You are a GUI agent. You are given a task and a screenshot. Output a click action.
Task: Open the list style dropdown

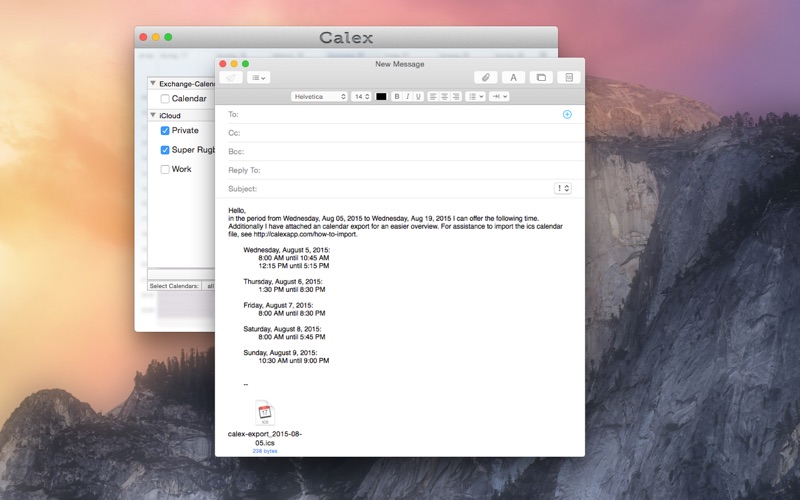(x=475, y=96)
